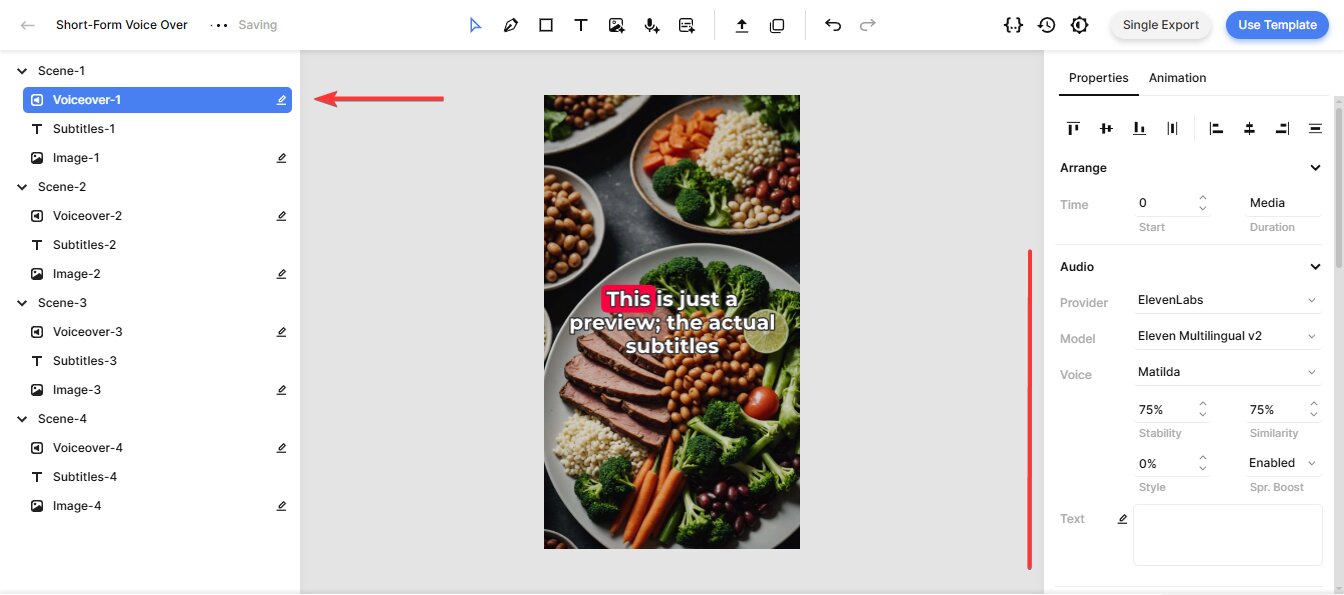Click the Use Template button

pos(1277,25)
